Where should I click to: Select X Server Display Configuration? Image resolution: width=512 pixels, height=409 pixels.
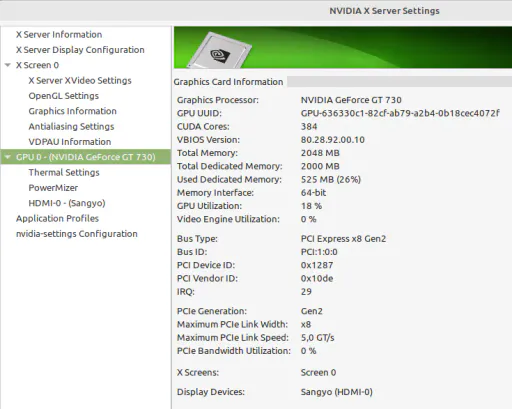80,50
